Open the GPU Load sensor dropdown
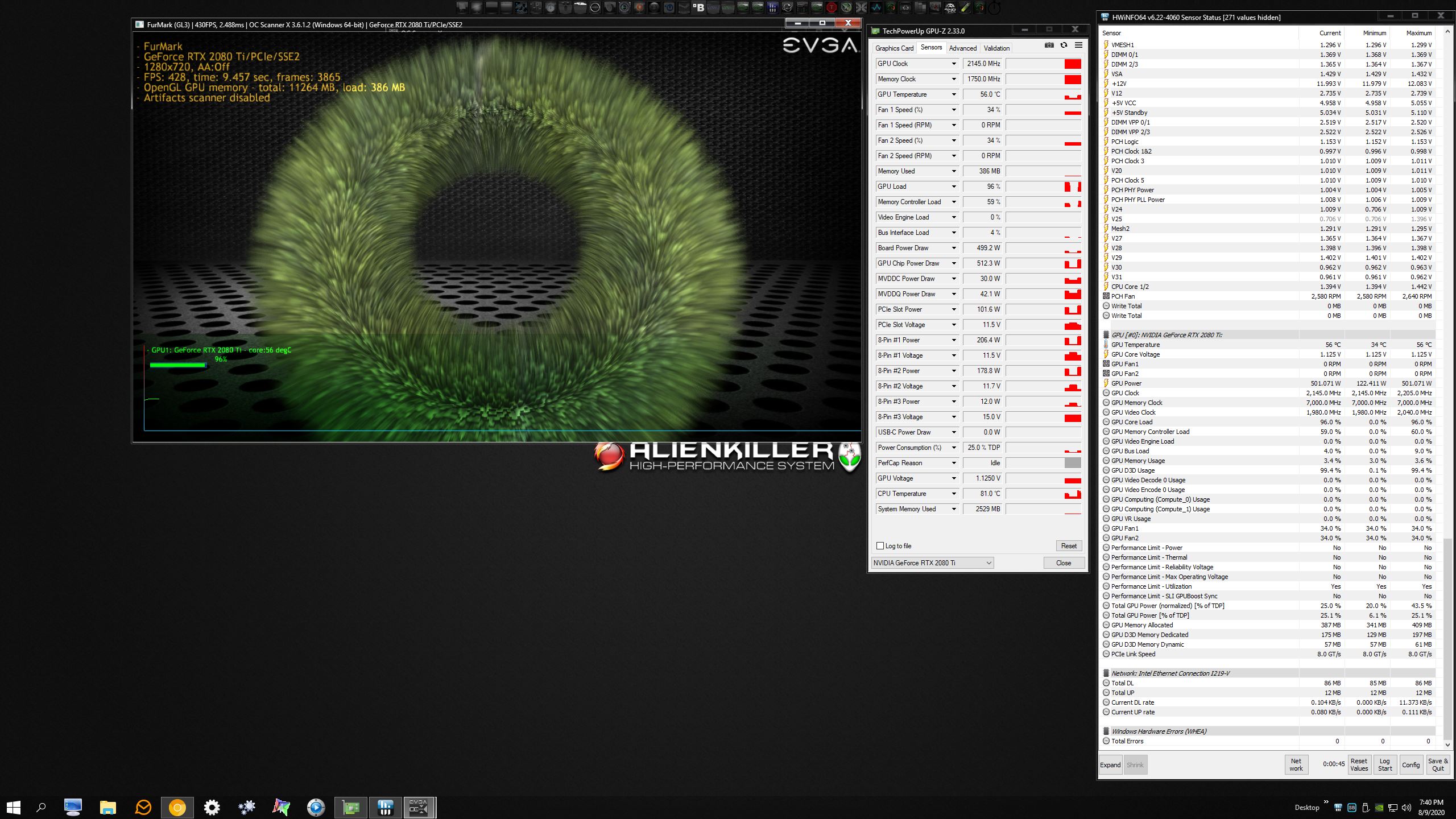This screenshot has height=819, width=1456. [954, 187]
